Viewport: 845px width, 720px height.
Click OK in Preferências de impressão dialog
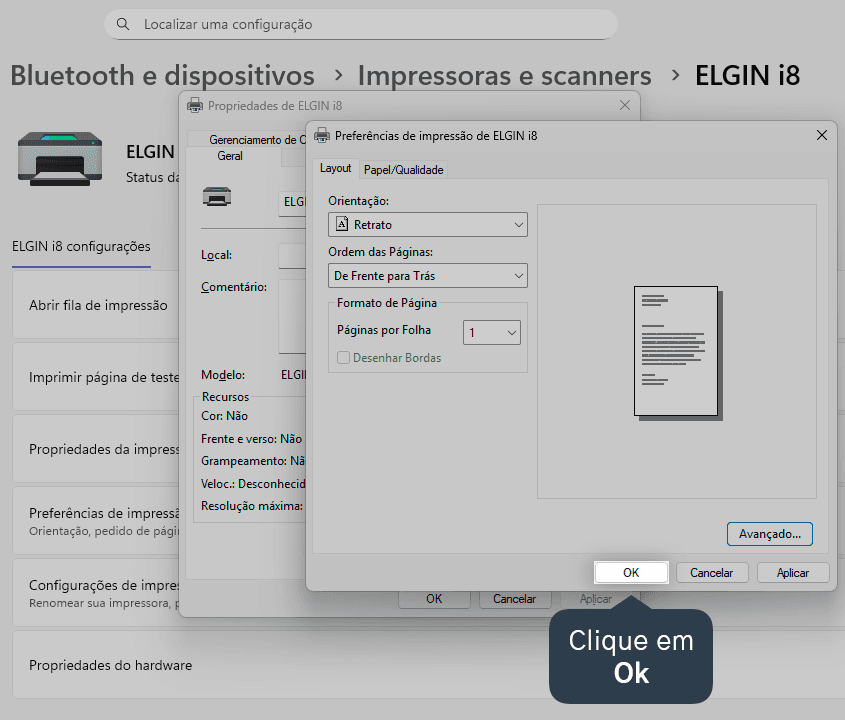pyautogui.click(x=631, y=572)
